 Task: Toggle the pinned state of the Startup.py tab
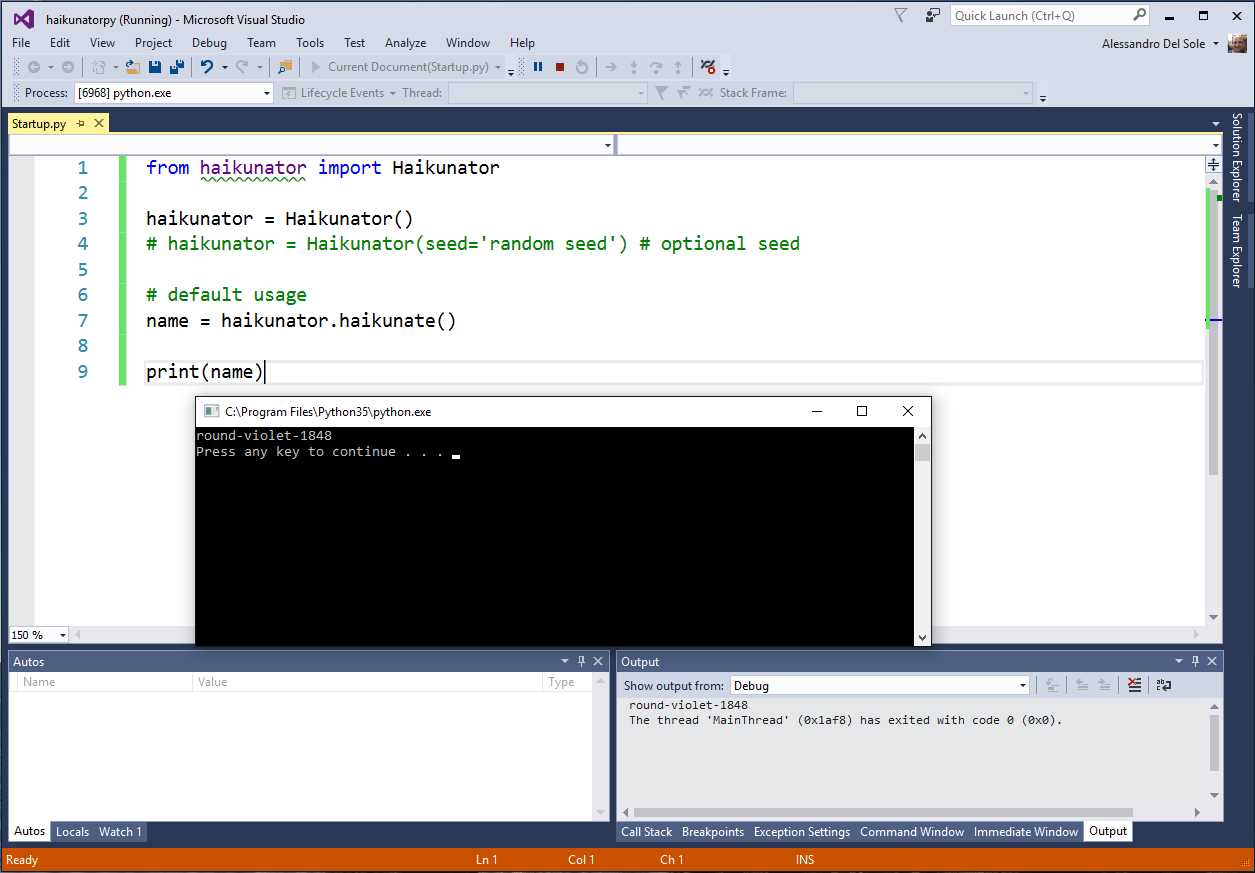click(78, 122)
